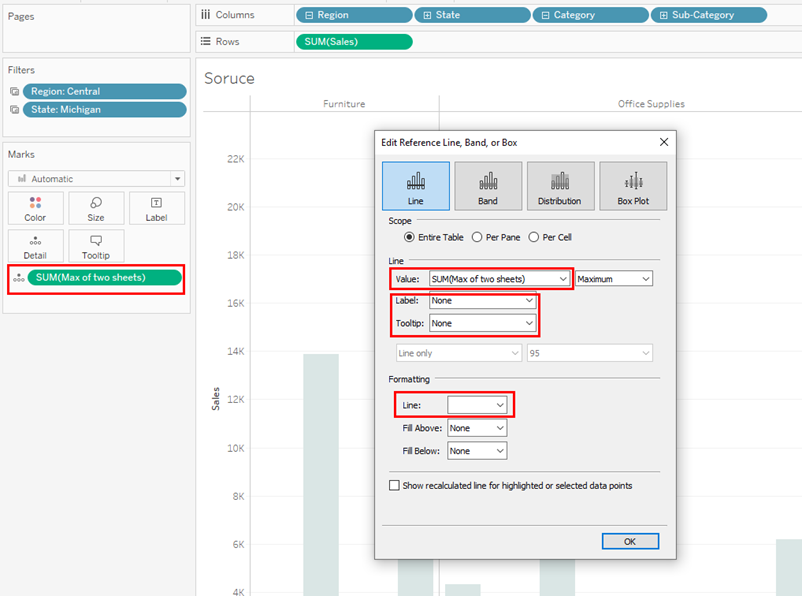The width and height of the screenshot is (802, 596).
Task: Select the Line reference type
Action: point(415,186)
